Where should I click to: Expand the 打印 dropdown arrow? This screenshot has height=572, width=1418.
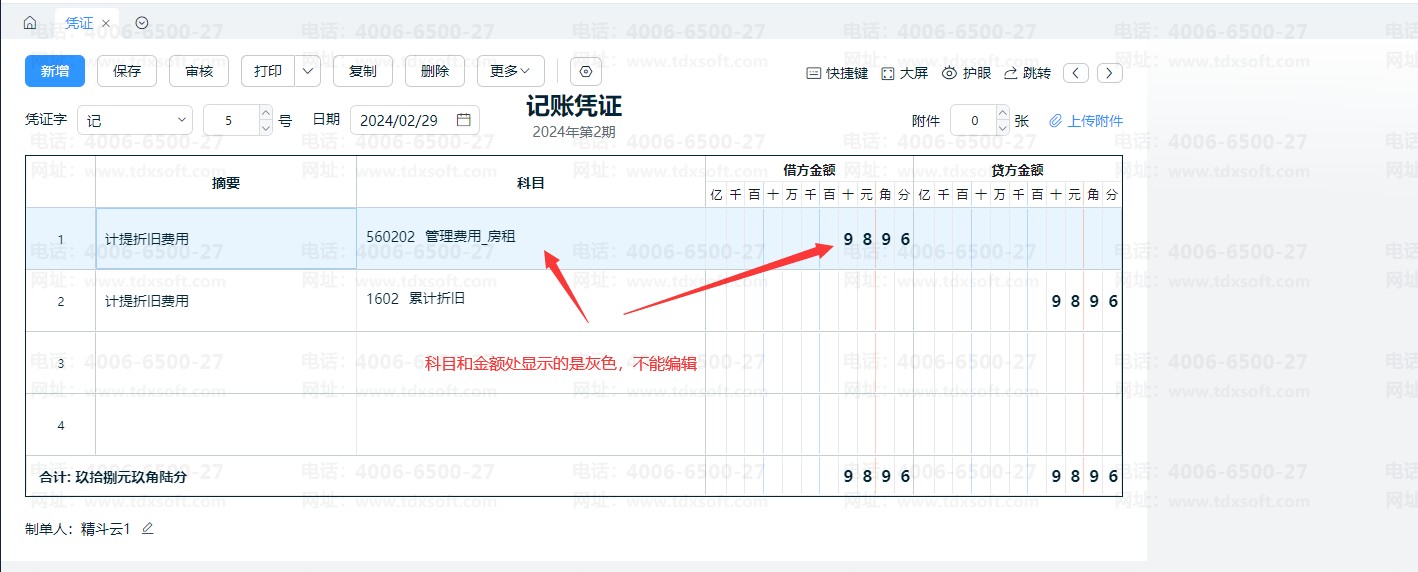(x=308, y=71)
